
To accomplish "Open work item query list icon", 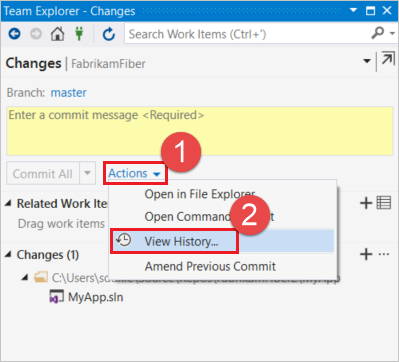I will tap(384, 203).
